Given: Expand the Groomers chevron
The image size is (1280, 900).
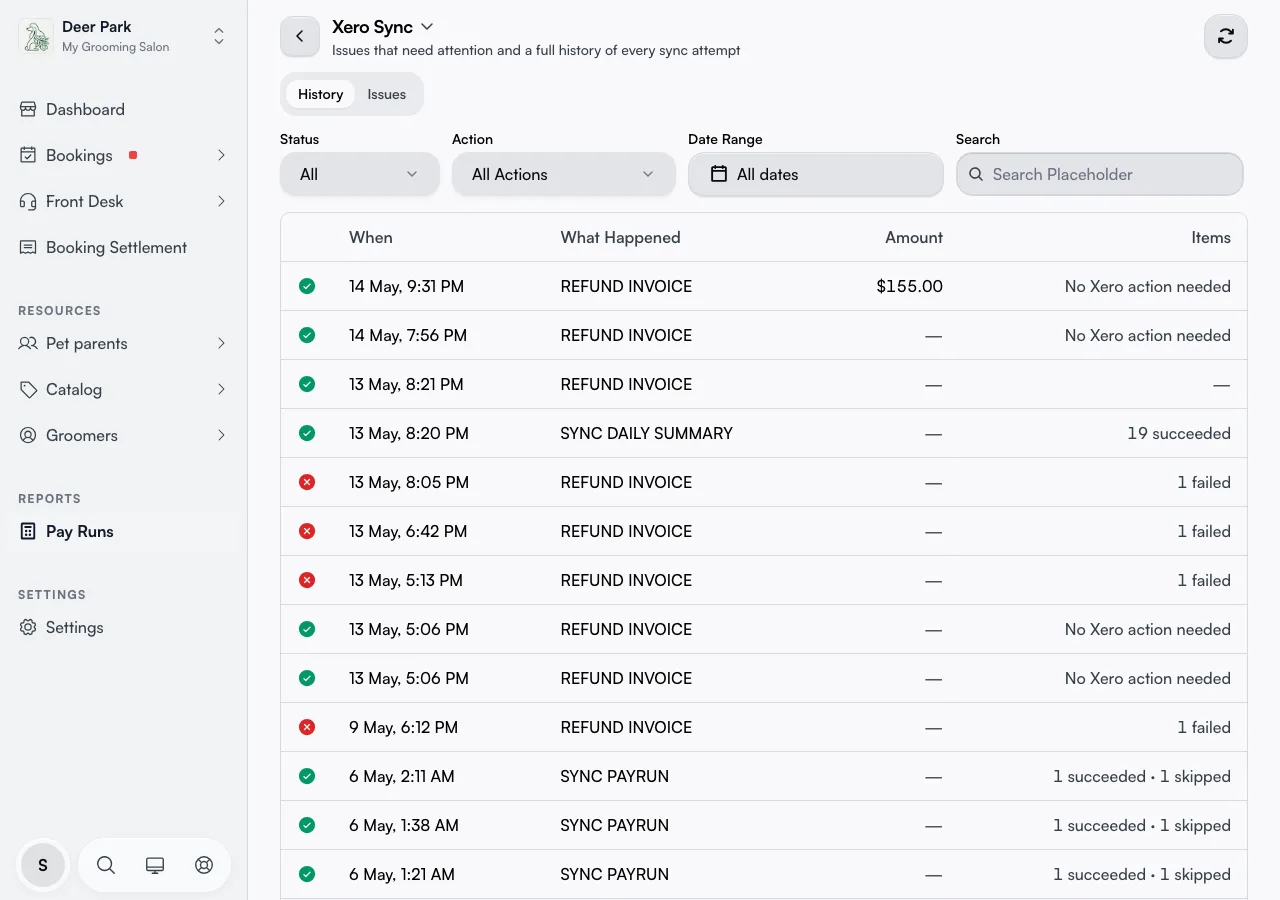Looking at the screenshot, I should coord(221,435).
